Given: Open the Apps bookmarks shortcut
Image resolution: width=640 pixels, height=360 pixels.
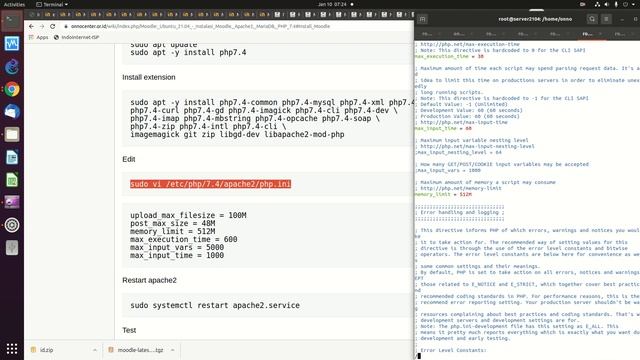Looking at the screenshot, I should 38,37.
